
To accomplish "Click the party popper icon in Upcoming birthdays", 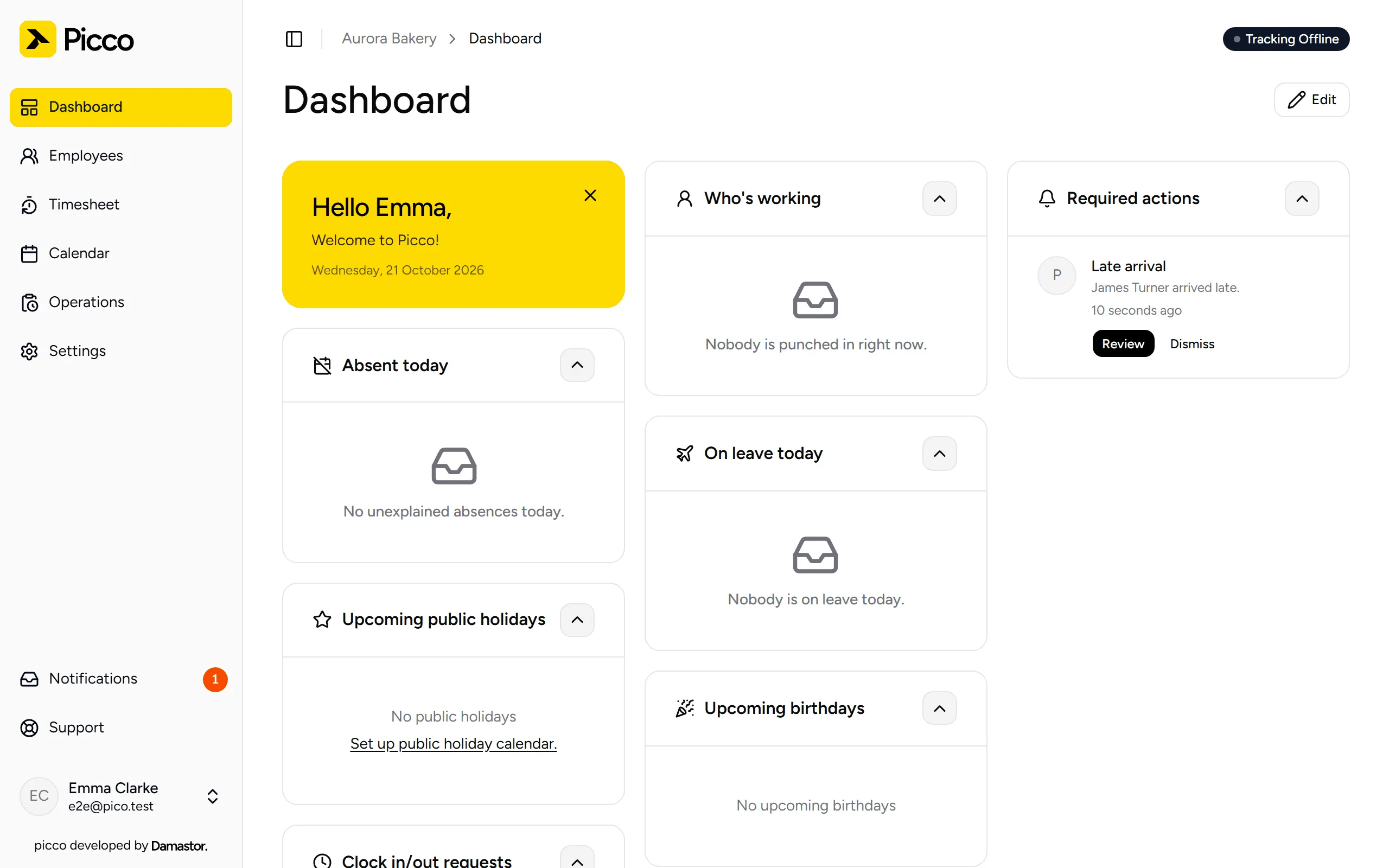I will point(685,709).
